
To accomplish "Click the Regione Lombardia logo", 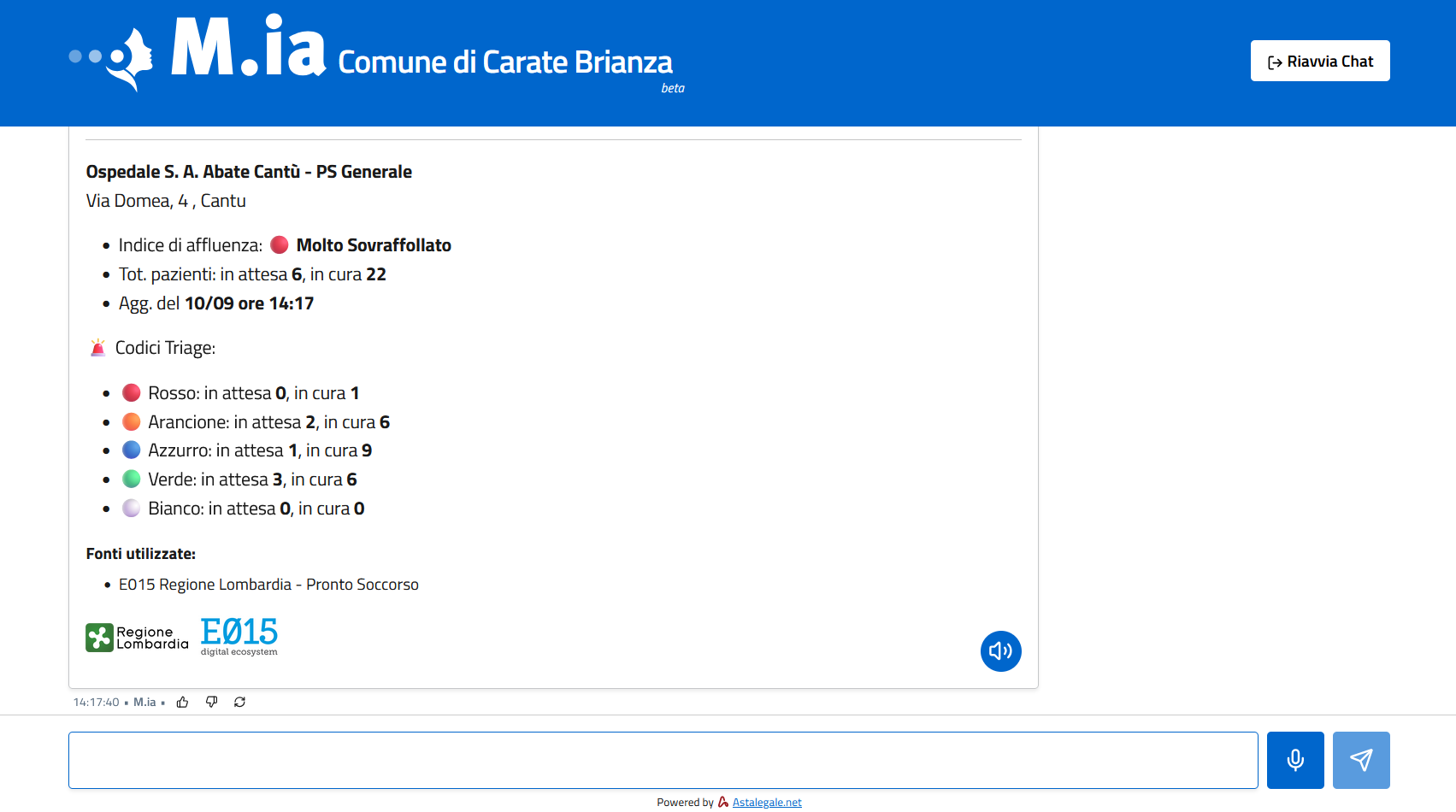I will pos(137,638).
